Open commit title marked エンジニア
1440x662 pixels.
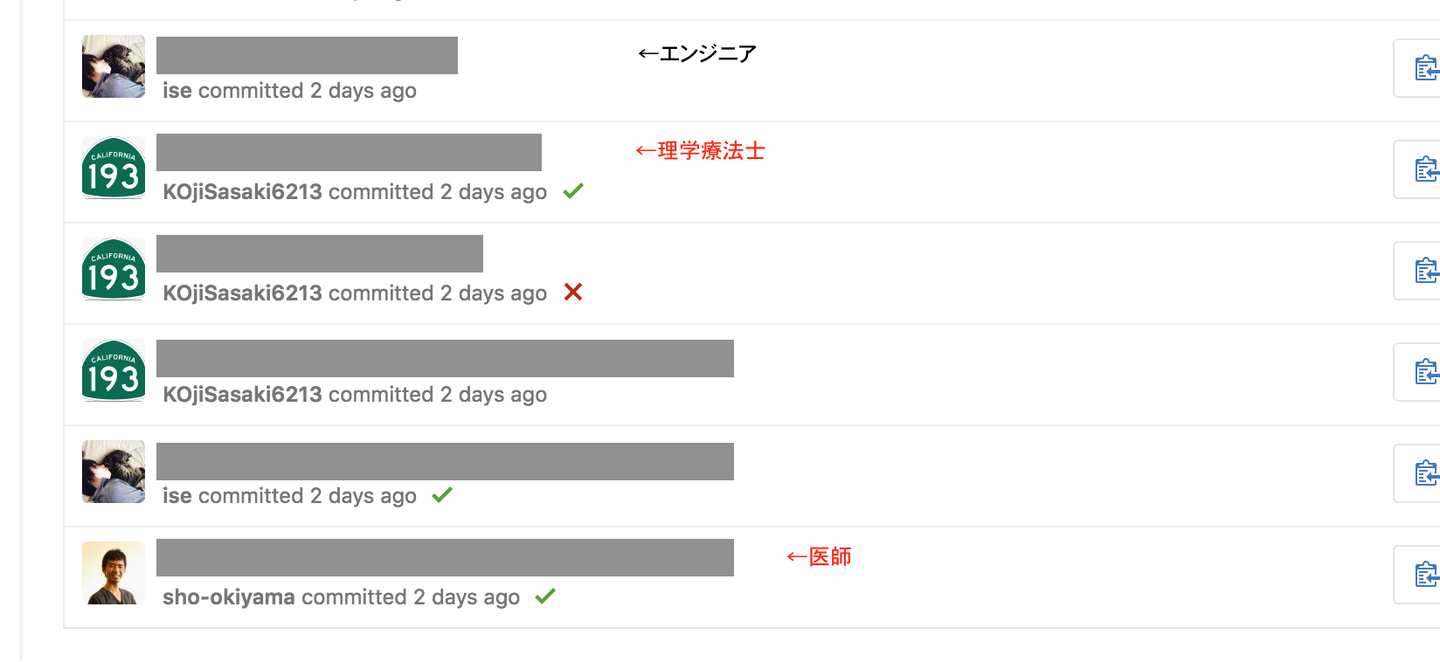coord(307,55)
